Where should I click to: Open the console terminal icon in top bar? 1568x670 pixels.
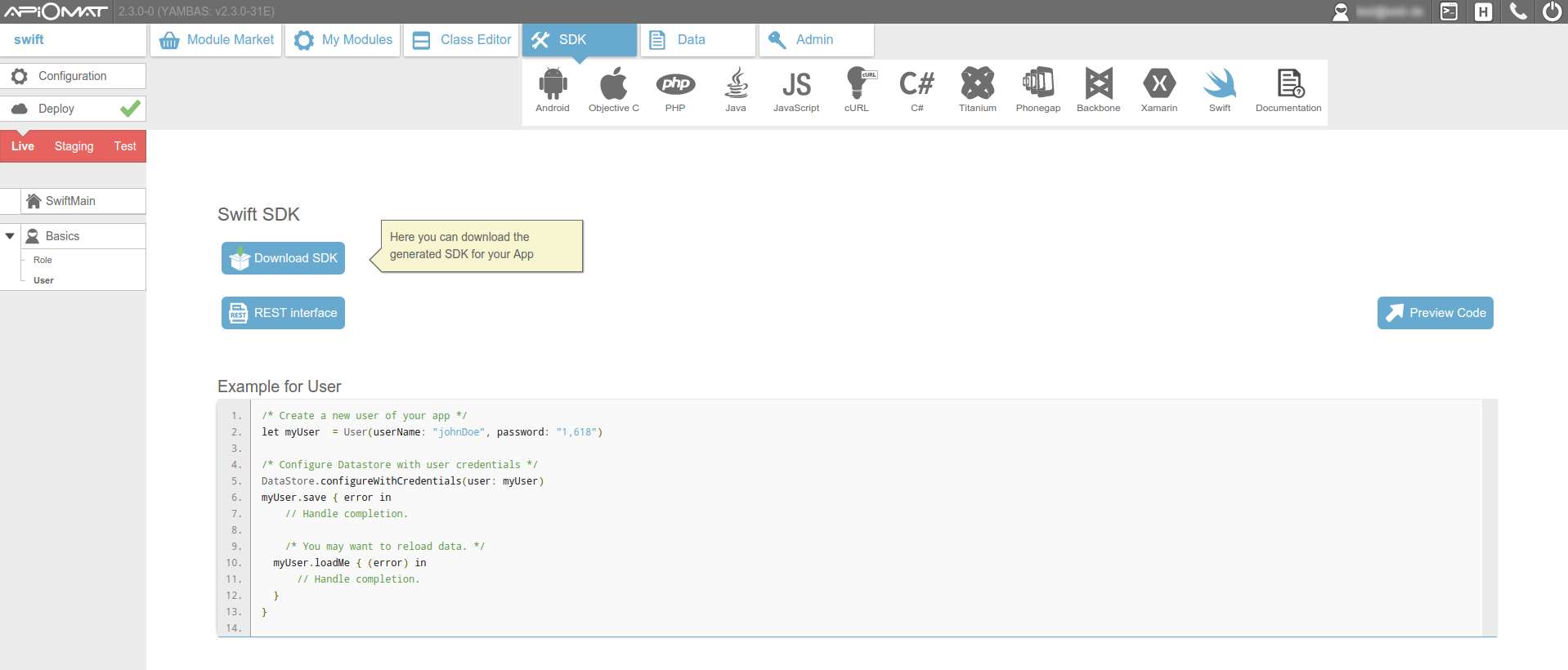coord(1449,11)
